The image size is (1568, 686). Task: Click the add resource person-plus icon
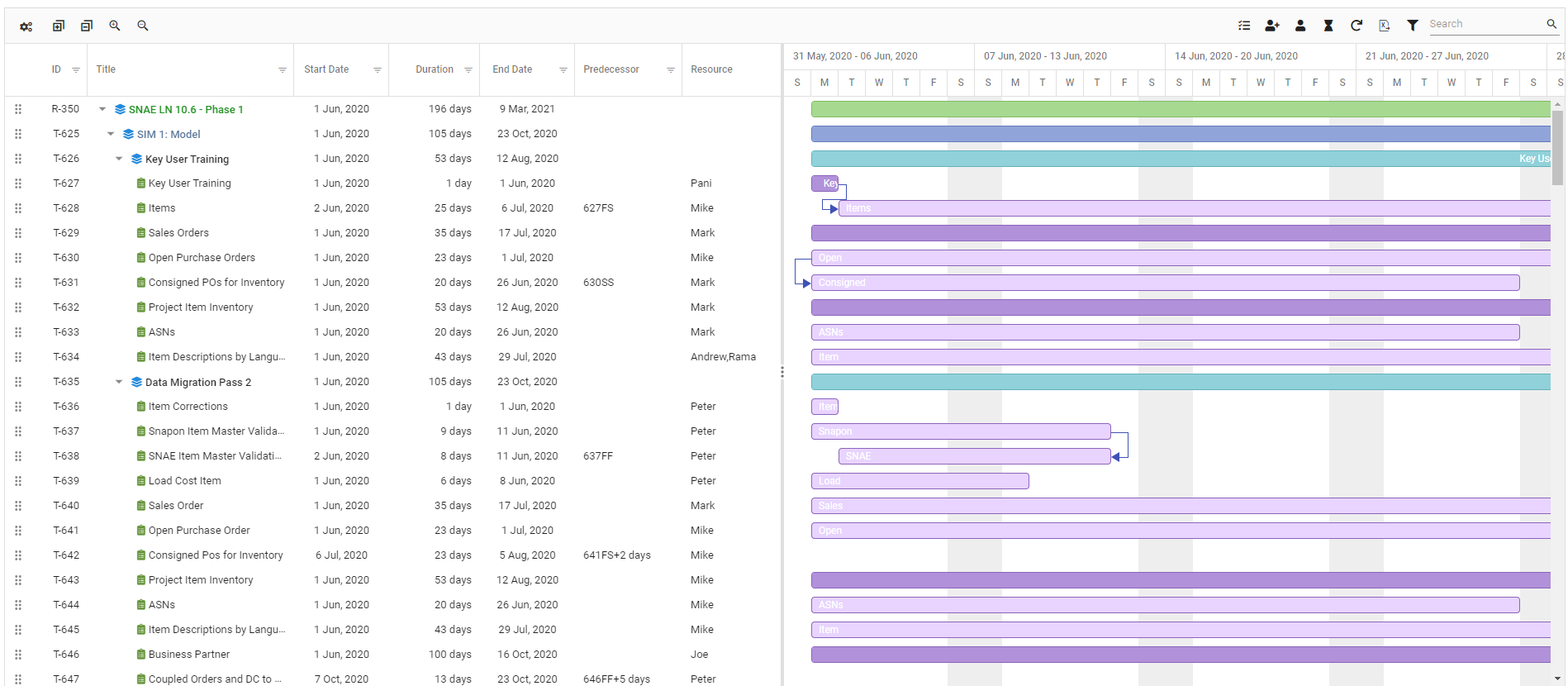click(1272, 26)
